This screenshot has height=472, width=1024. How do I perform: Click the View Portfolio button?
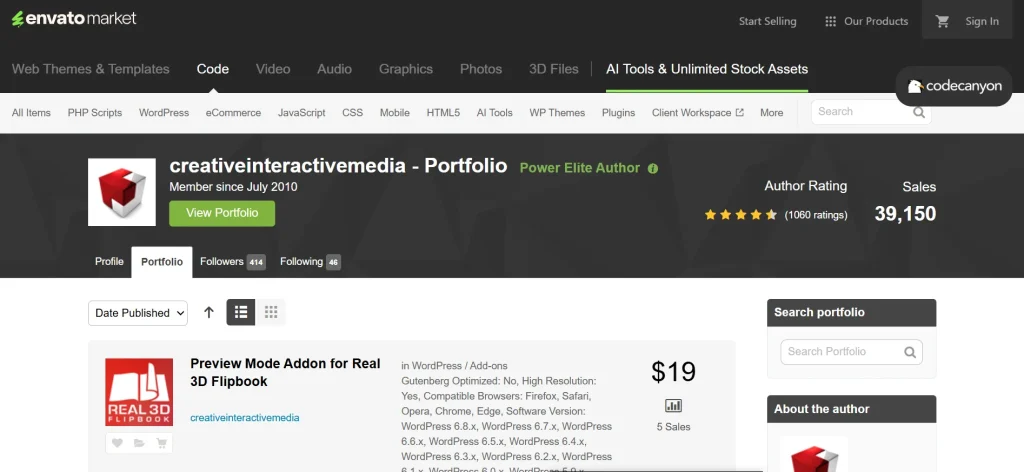tap(222, 213)
